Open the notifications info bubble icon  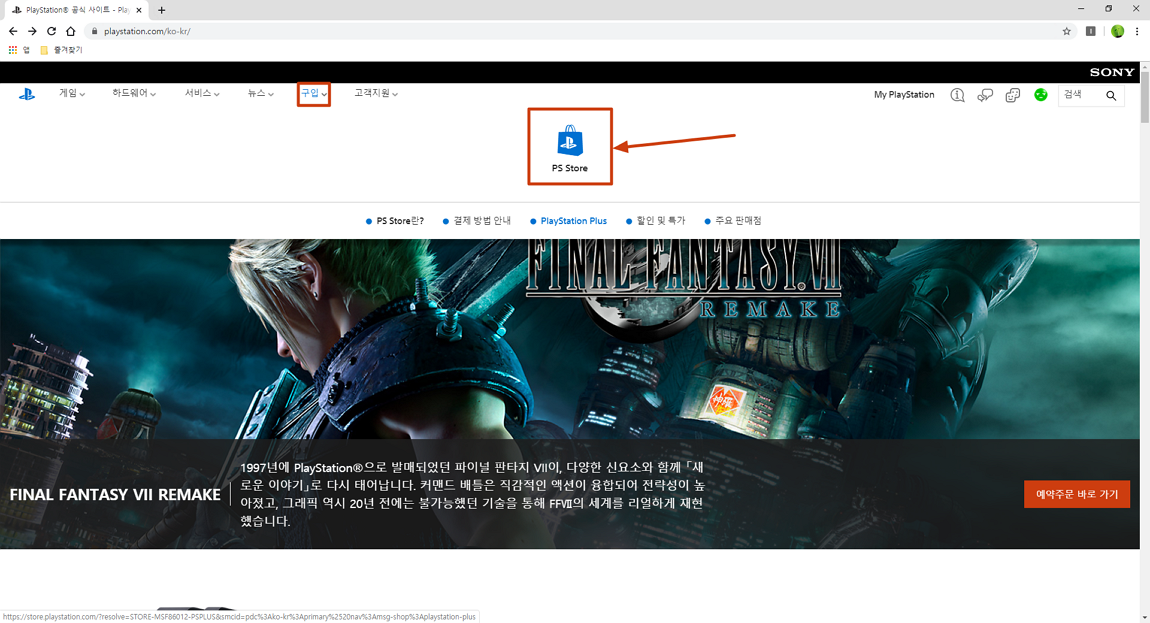click(x=957, y=95)
